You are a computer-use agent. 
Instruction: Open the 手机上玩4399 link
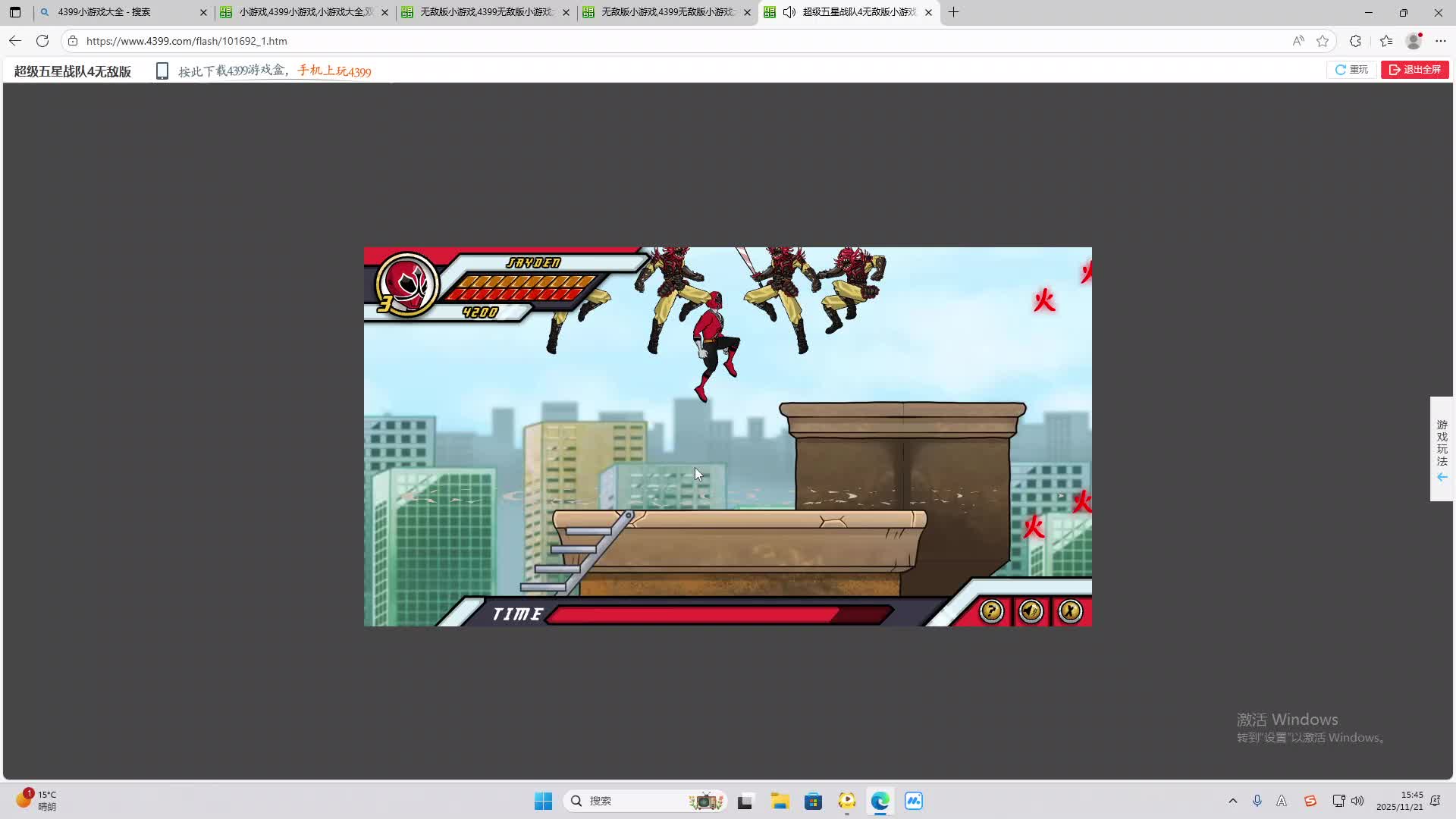334,71
